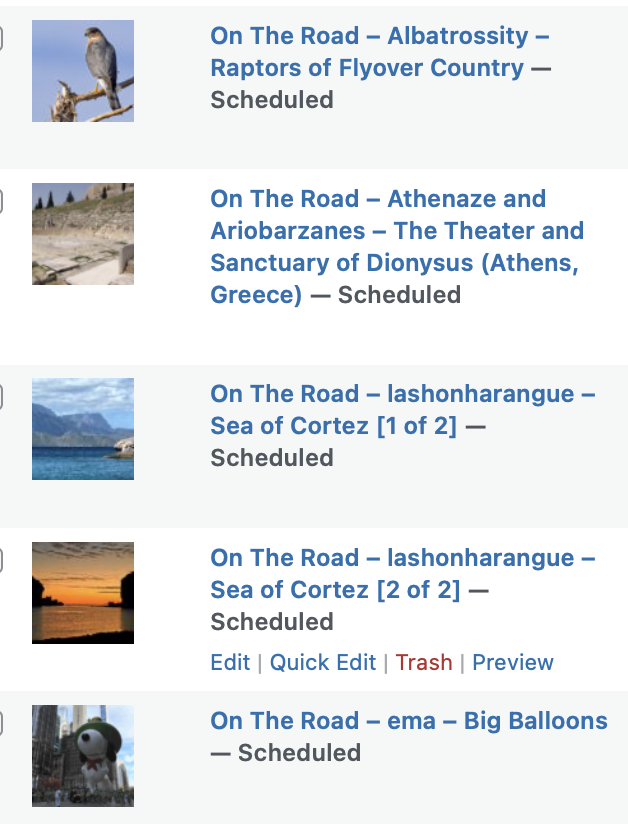Click Quick Edit for the sunset post

click(323, 663)
